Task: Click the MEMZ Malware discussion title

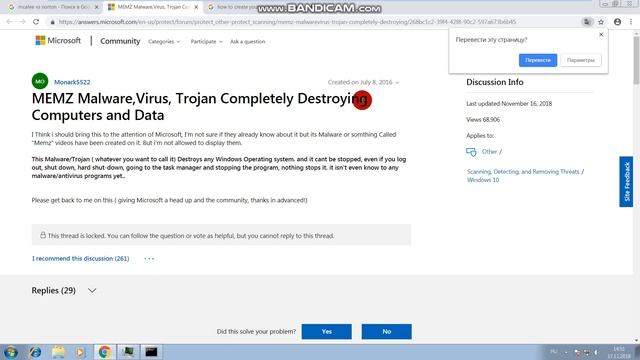Action: pyautogui.click(x=200, y=107)
